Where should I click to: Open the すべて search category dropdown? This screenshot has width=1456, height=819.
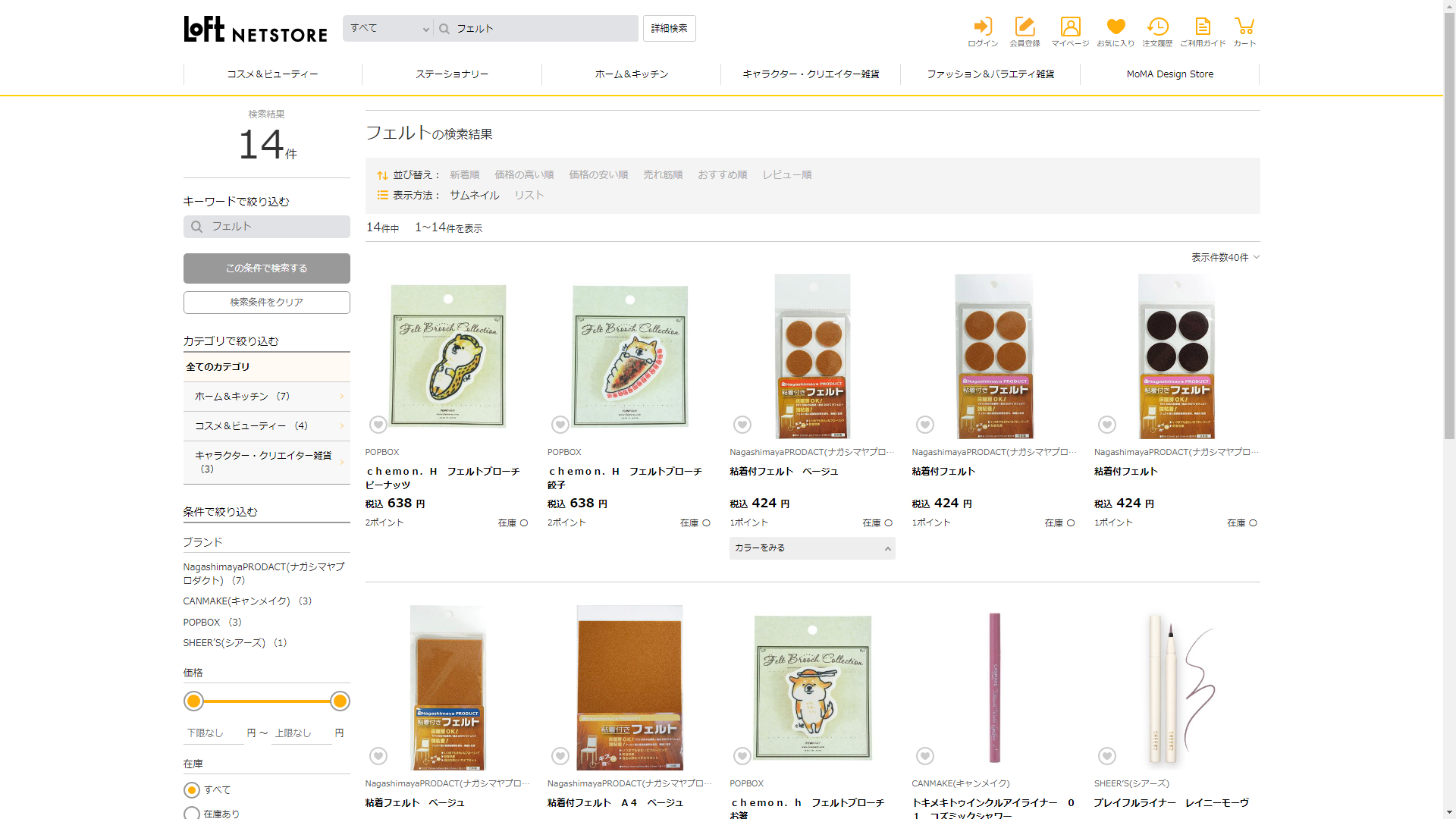coord(388,29)
